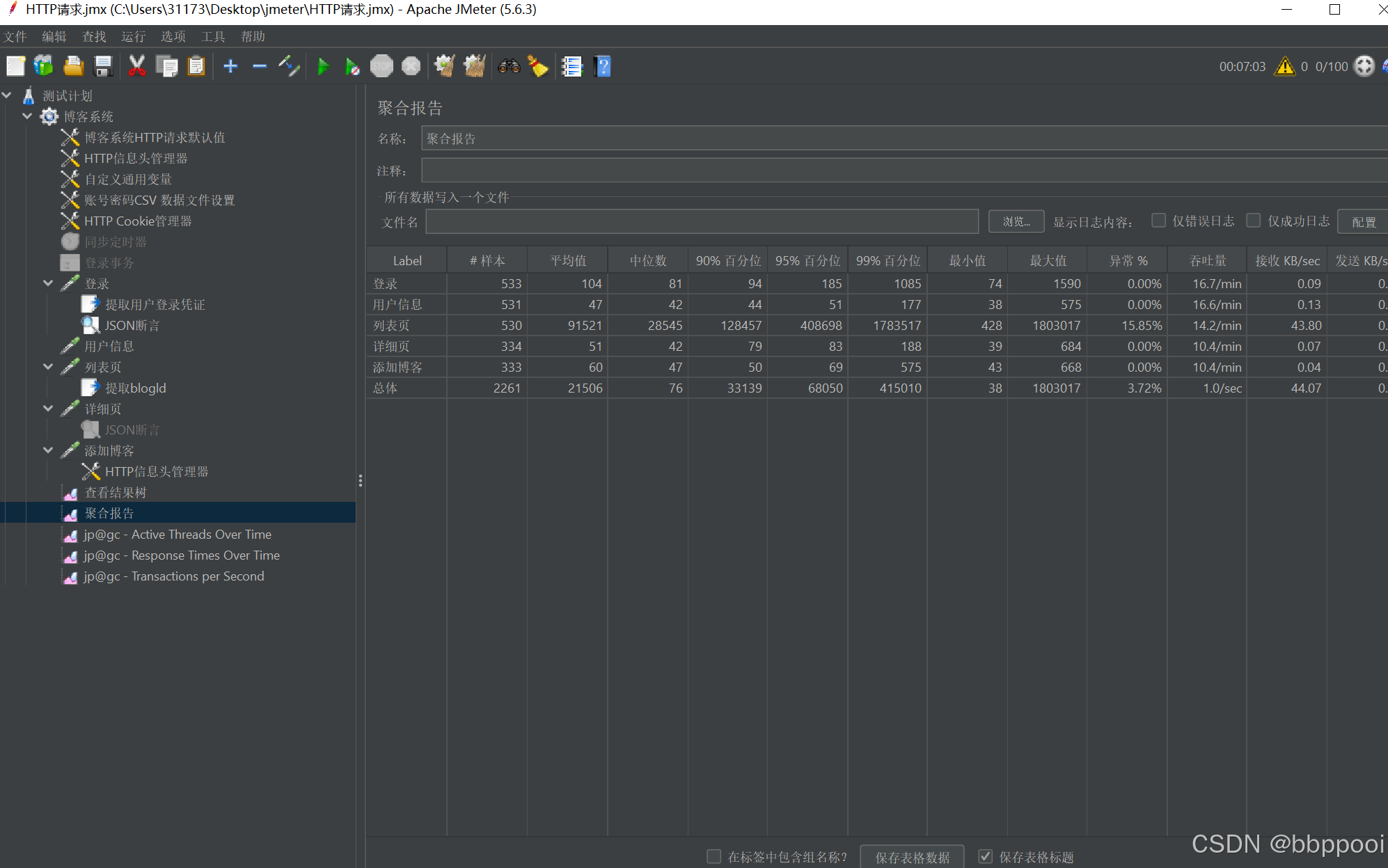Click the Clear all broom icon
The height and width of the screenshot is (868, 1388).
pos(475,67)
